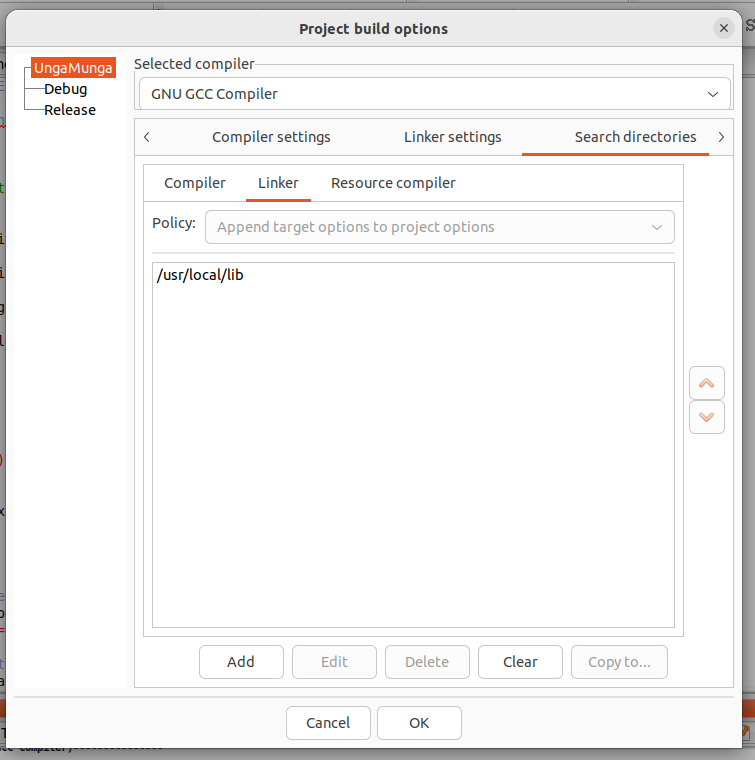This screenshot has width=755, height=760.
Task: Confirm the dialog with OK
Action: pos(419,723)
